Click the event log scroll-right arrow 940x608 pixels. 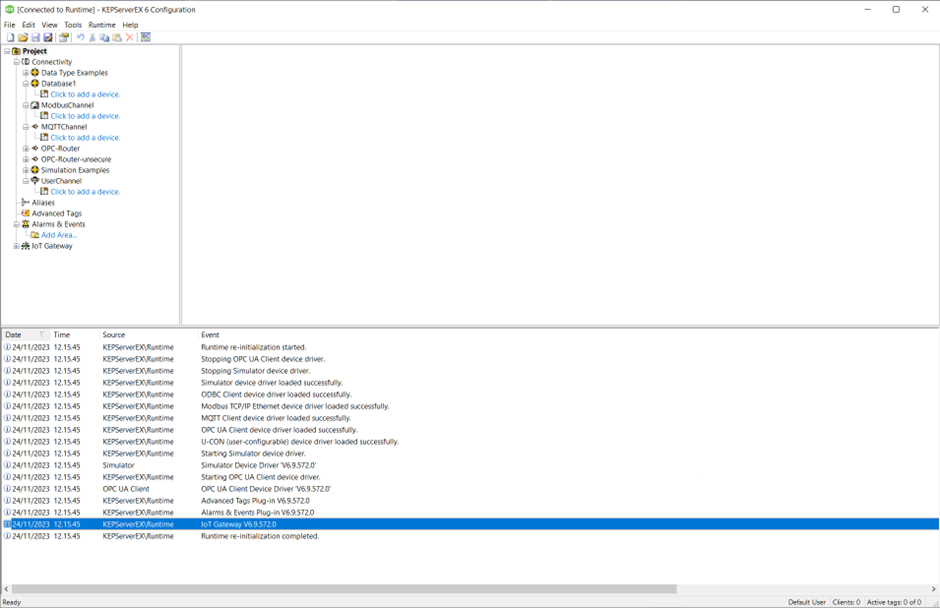(933, 589)
